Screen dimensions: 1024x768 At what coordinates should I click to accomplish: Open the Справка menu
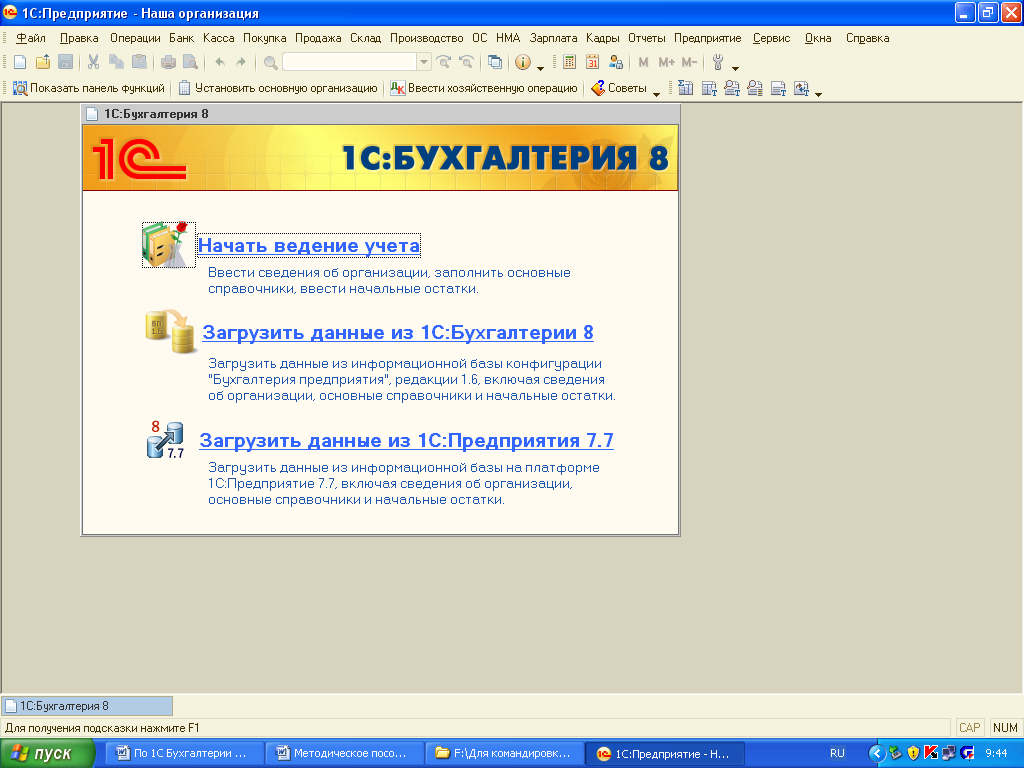[867, 38]
